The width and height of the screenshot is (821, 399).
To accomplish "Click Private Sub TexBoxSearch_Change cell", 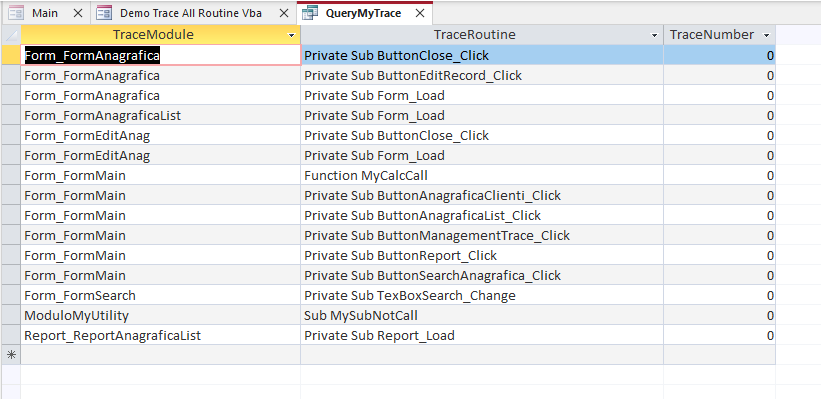I will (x=482, y=295).
